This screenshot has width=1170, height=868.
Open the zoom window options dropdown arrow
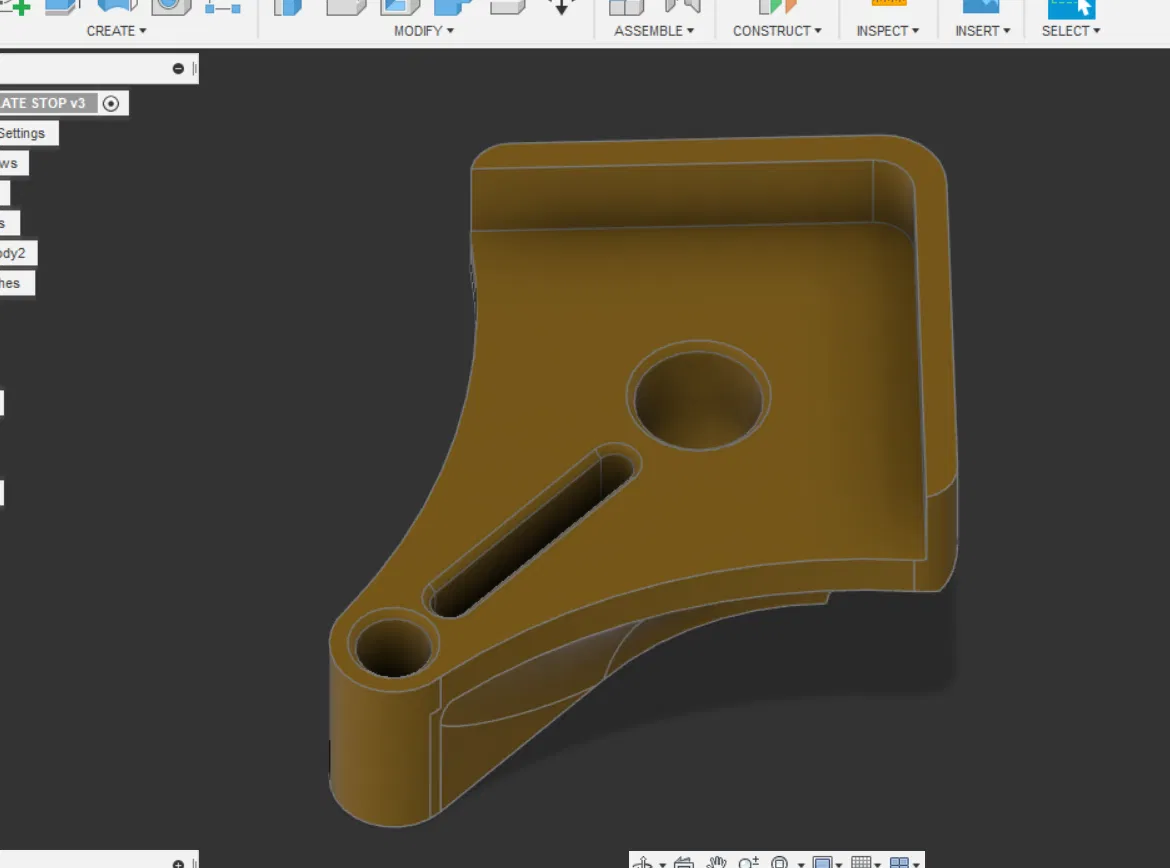[801, 864]
